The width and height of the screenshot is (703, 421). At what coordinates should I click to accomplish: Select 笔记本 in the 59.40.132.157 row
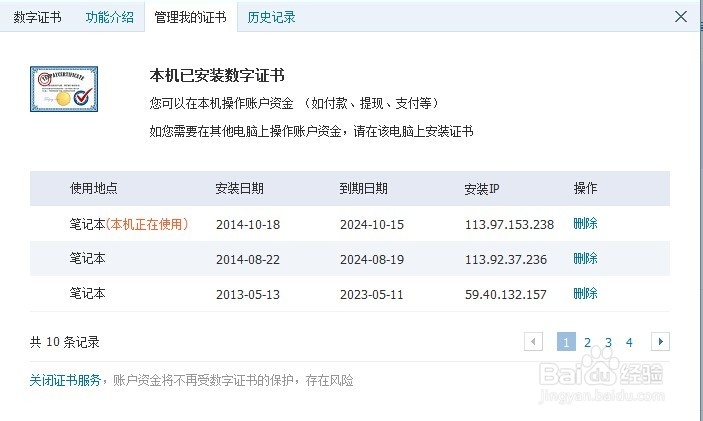(87, 293)
